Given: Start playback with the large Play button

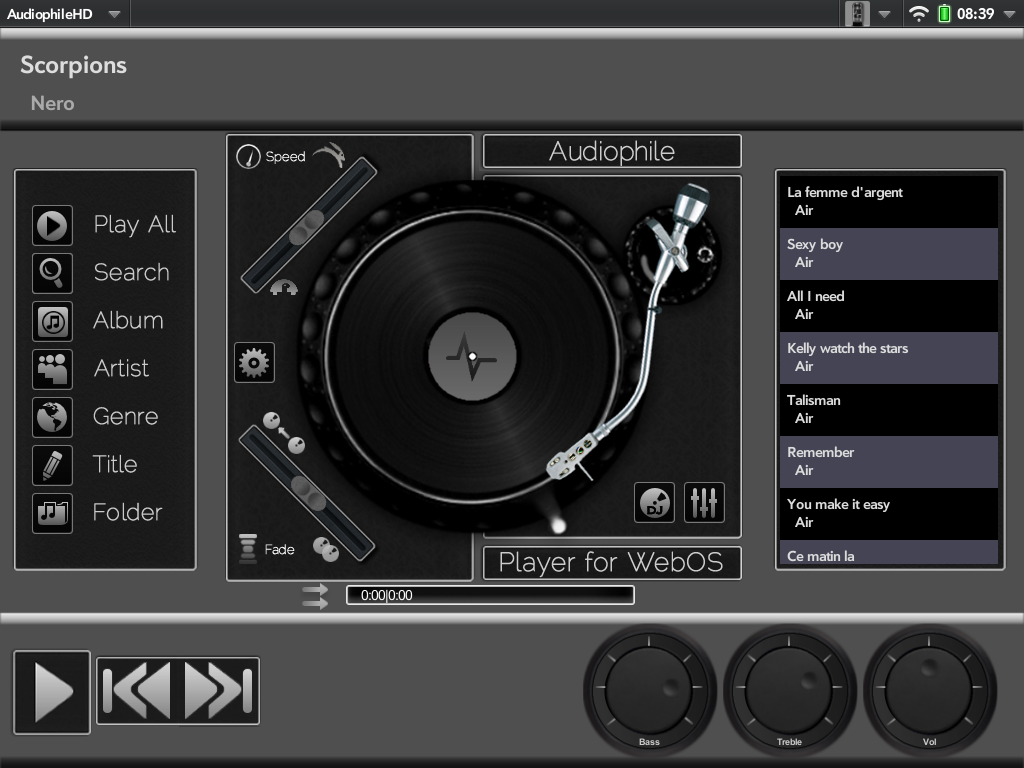Looking at the screenshot, I should coord(52,692).
